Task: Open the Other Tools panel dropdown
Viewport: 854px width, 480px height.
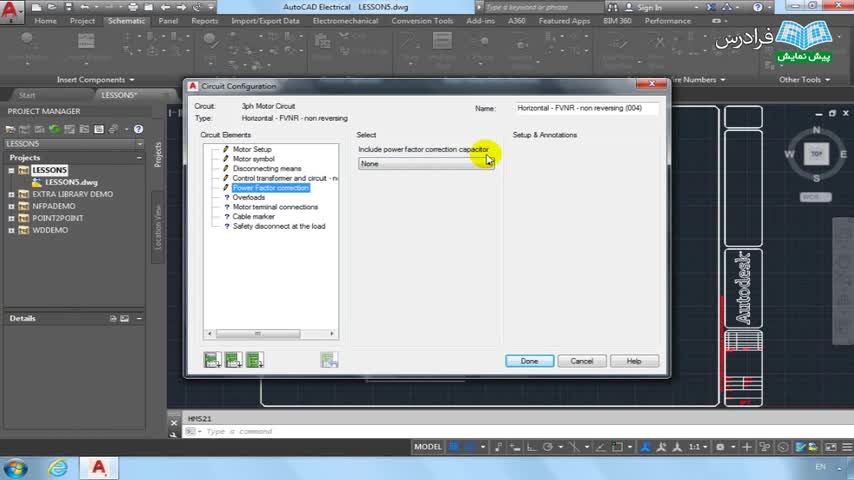Action: 804,80
